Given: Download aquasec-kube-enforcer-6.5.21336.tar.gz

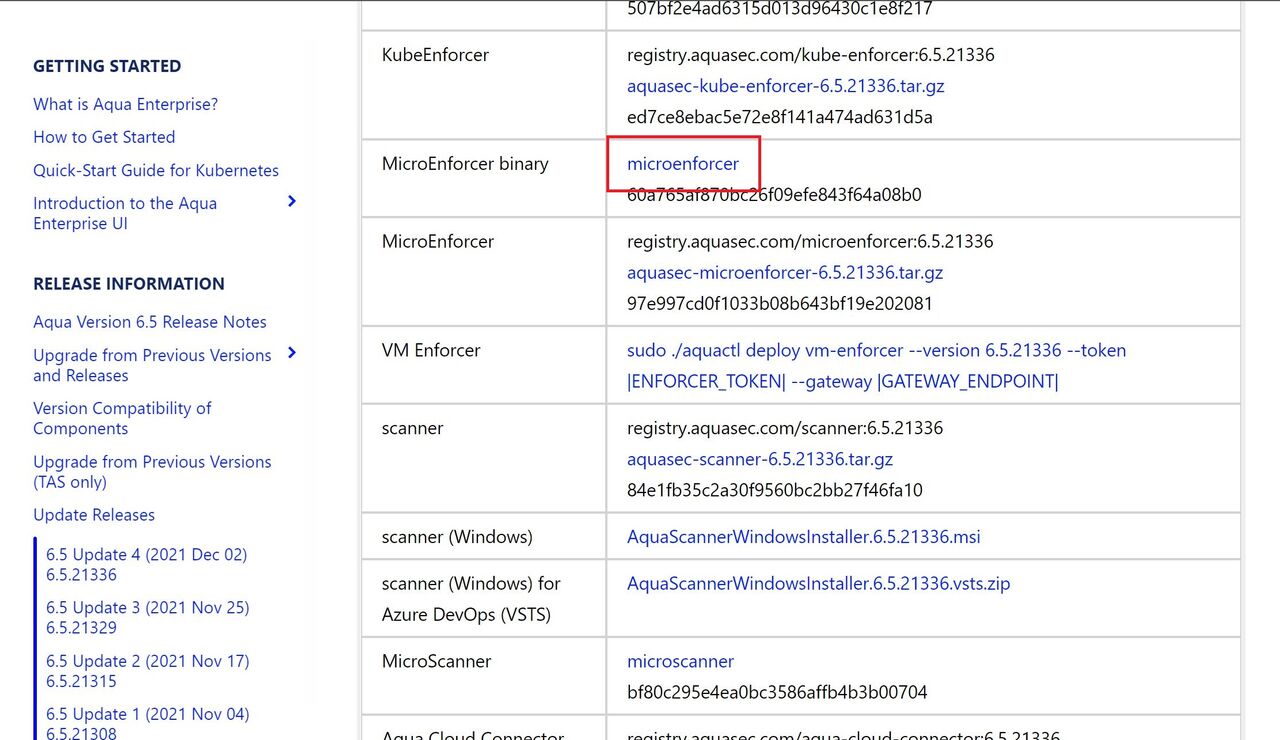Looking at the screenshot, I should click(x=786, y=86).
